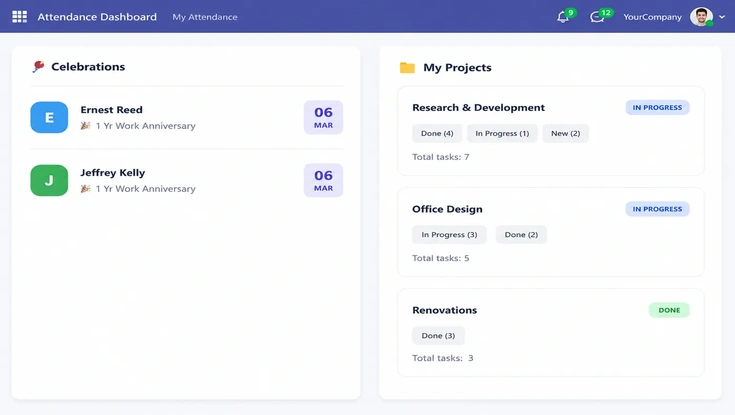Click Ernest Reed's 1 Yr Work Anniversary text

click(146, 126)
